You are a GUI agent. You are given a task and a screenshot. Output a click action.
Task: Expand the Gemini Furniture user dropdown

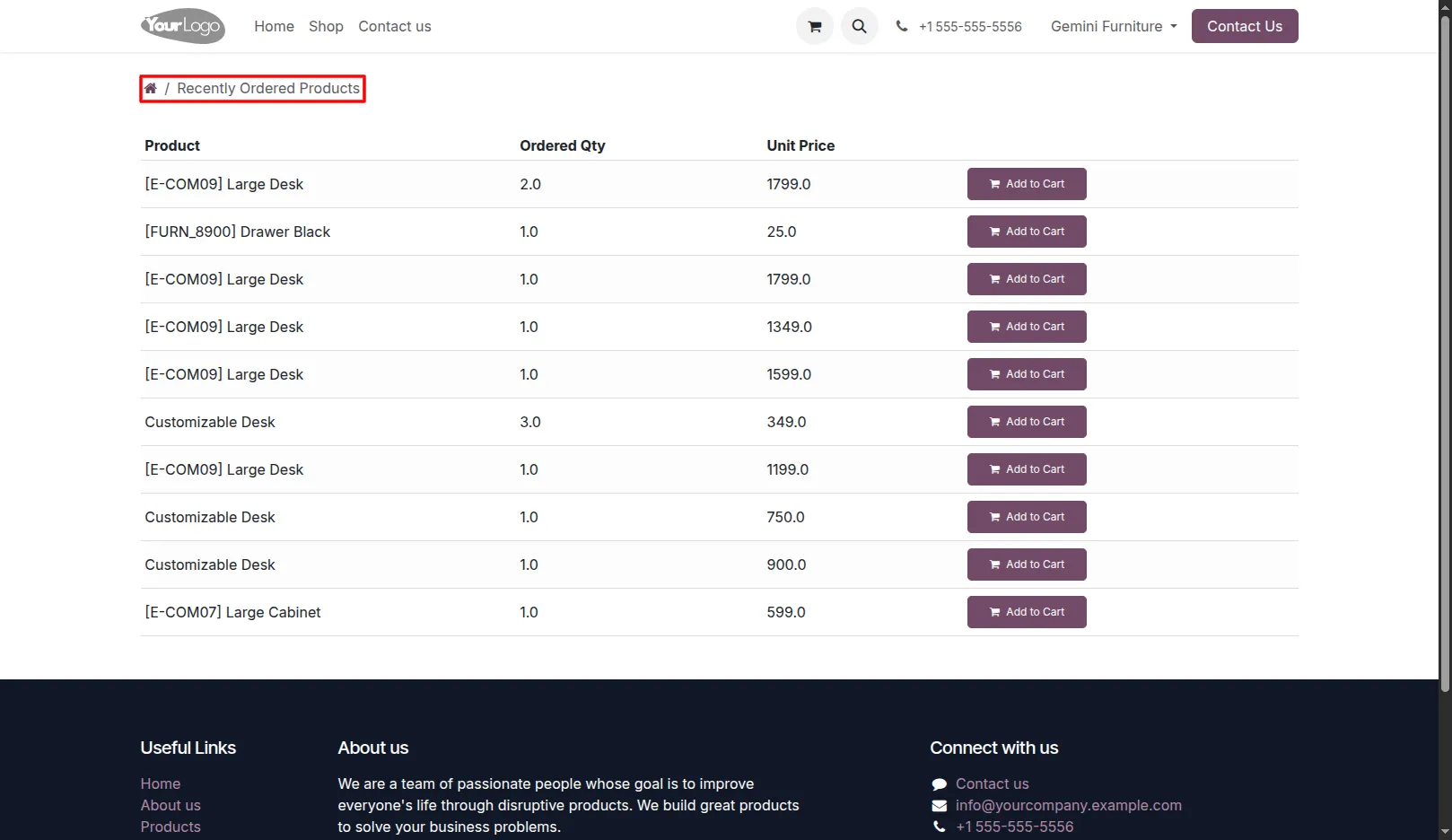point(1114,26)
